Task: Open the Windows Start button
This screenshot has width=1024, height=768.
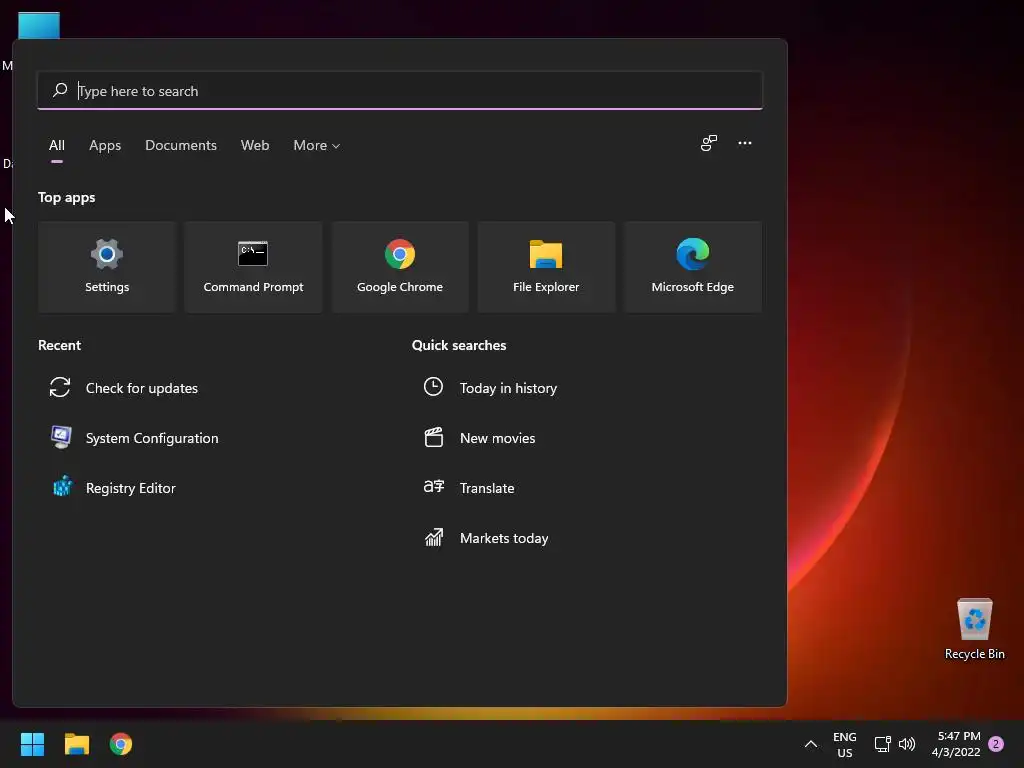Action: 32,744
